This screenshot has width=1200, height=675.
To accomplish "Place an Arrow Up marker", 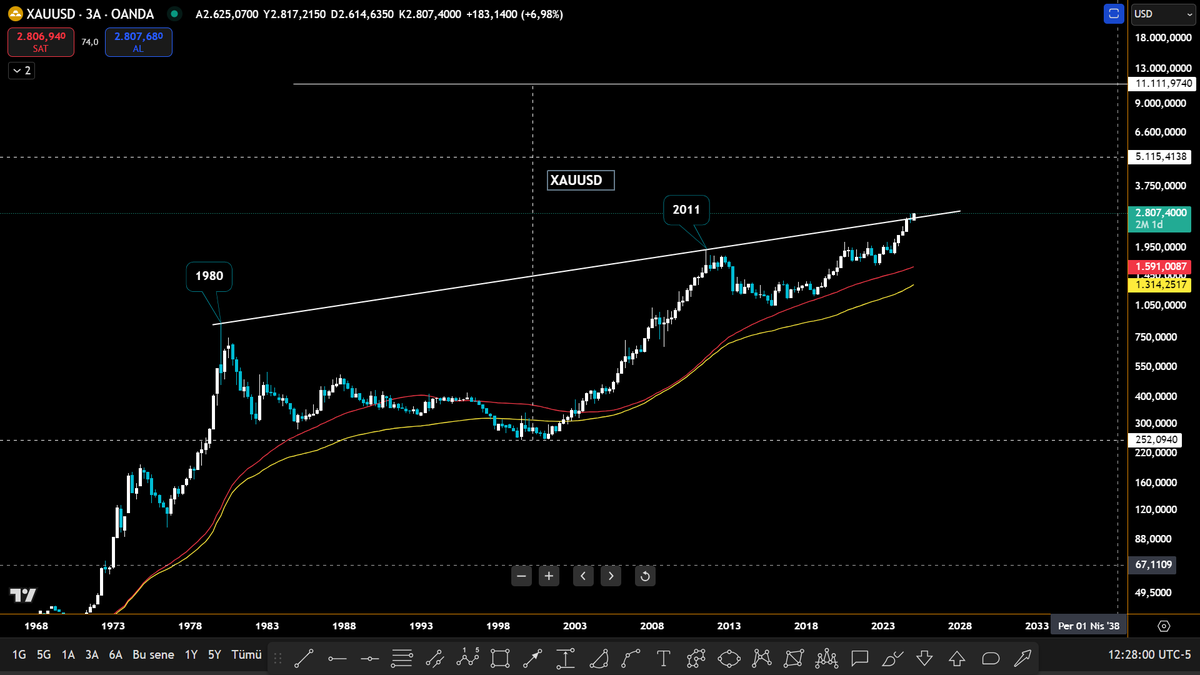I will (x=955, y=659).
